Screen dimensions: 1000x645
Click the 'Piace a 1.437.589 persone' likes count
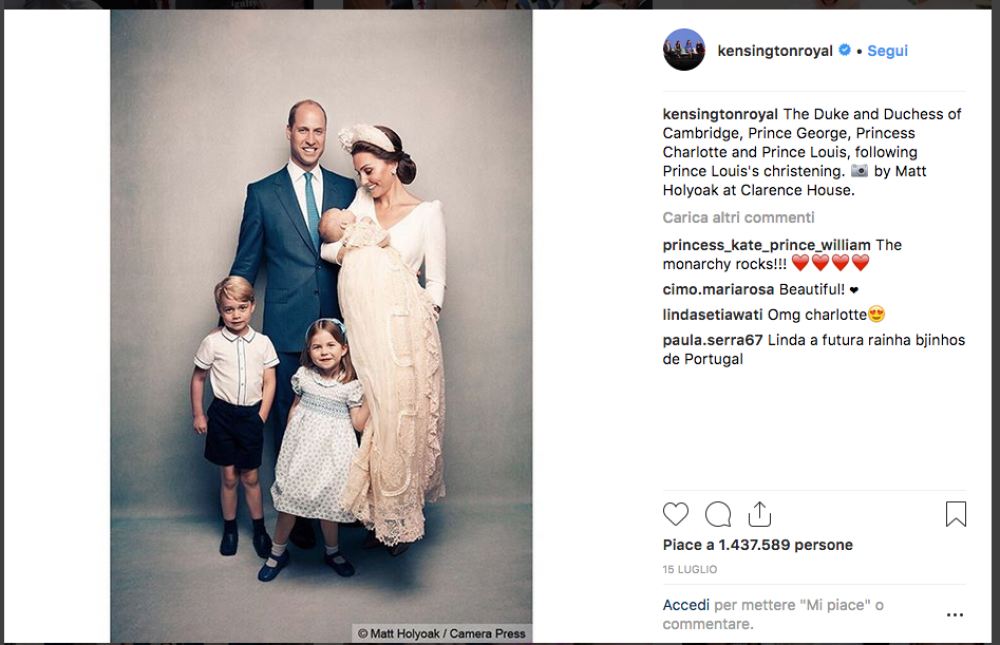pos(757,545)
